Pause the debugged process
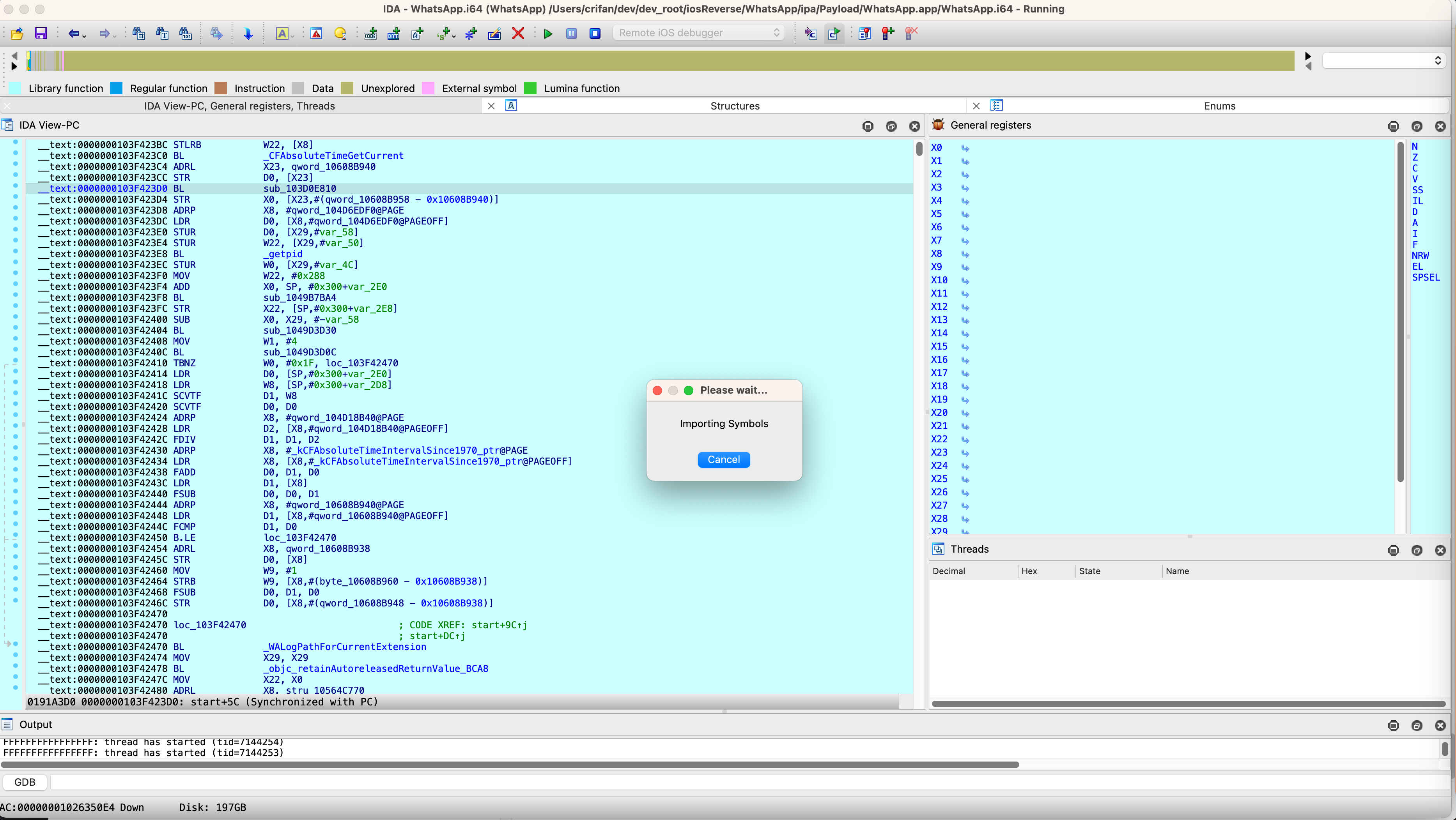The image size is (1456, 820). 571,33
